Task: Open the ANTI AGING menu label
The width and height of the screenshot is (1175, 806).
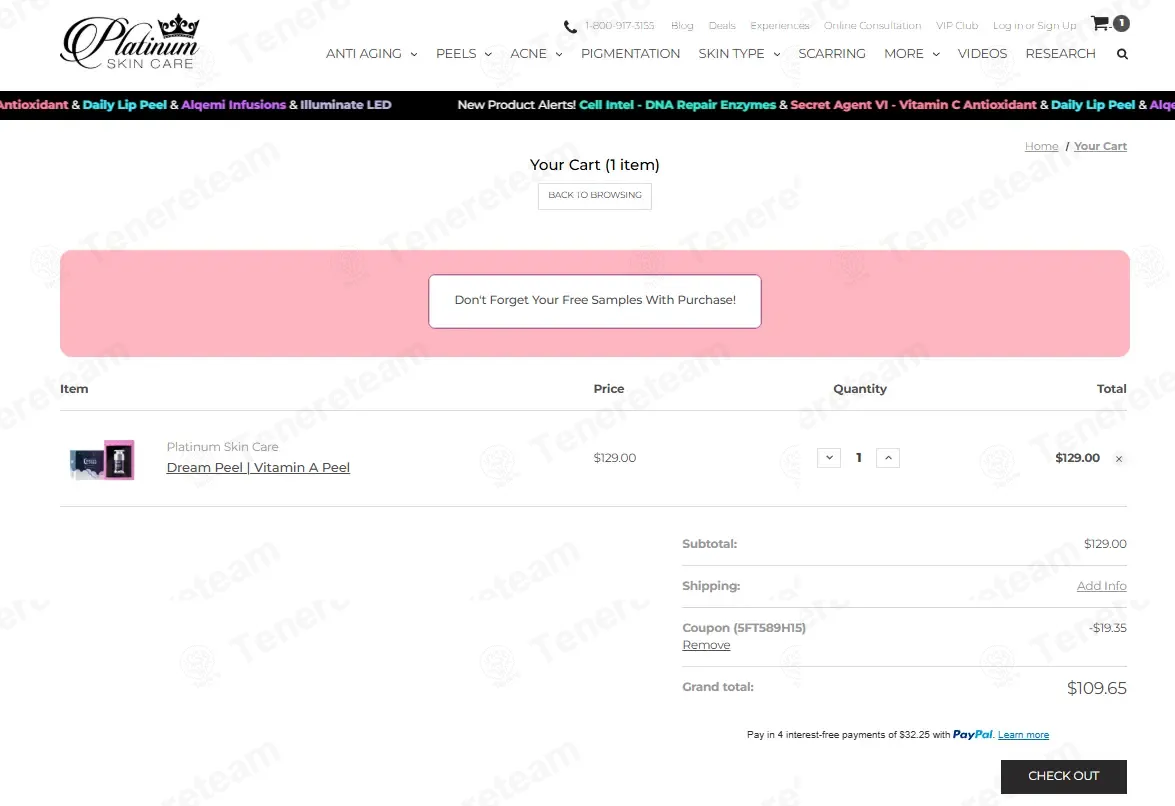Action: [x=363, y=54]
